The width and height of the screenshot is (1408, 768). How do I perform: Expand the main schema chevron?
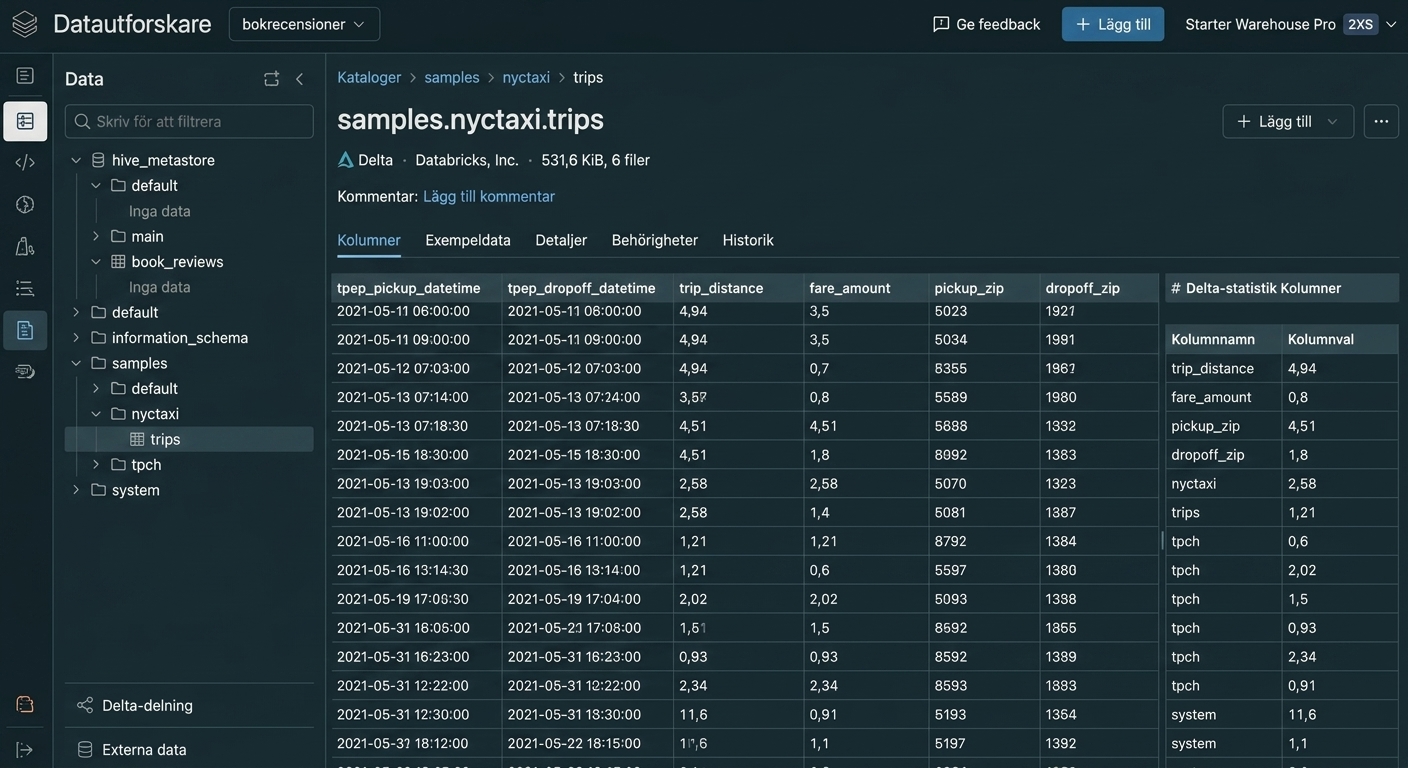coord(96,236)
